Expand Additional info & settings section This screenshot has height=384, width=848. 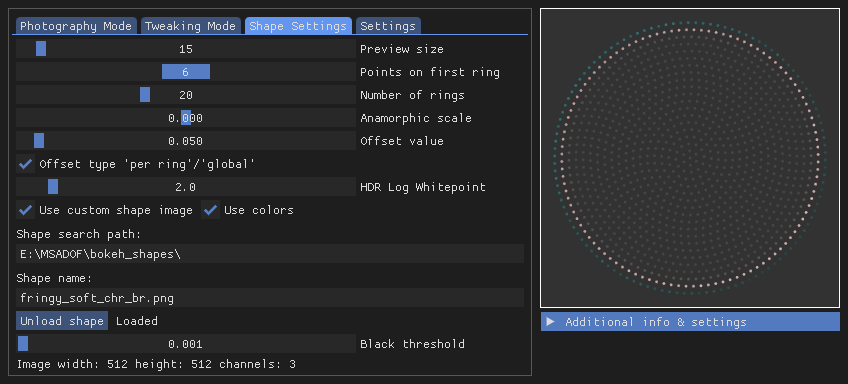[690, 322]
